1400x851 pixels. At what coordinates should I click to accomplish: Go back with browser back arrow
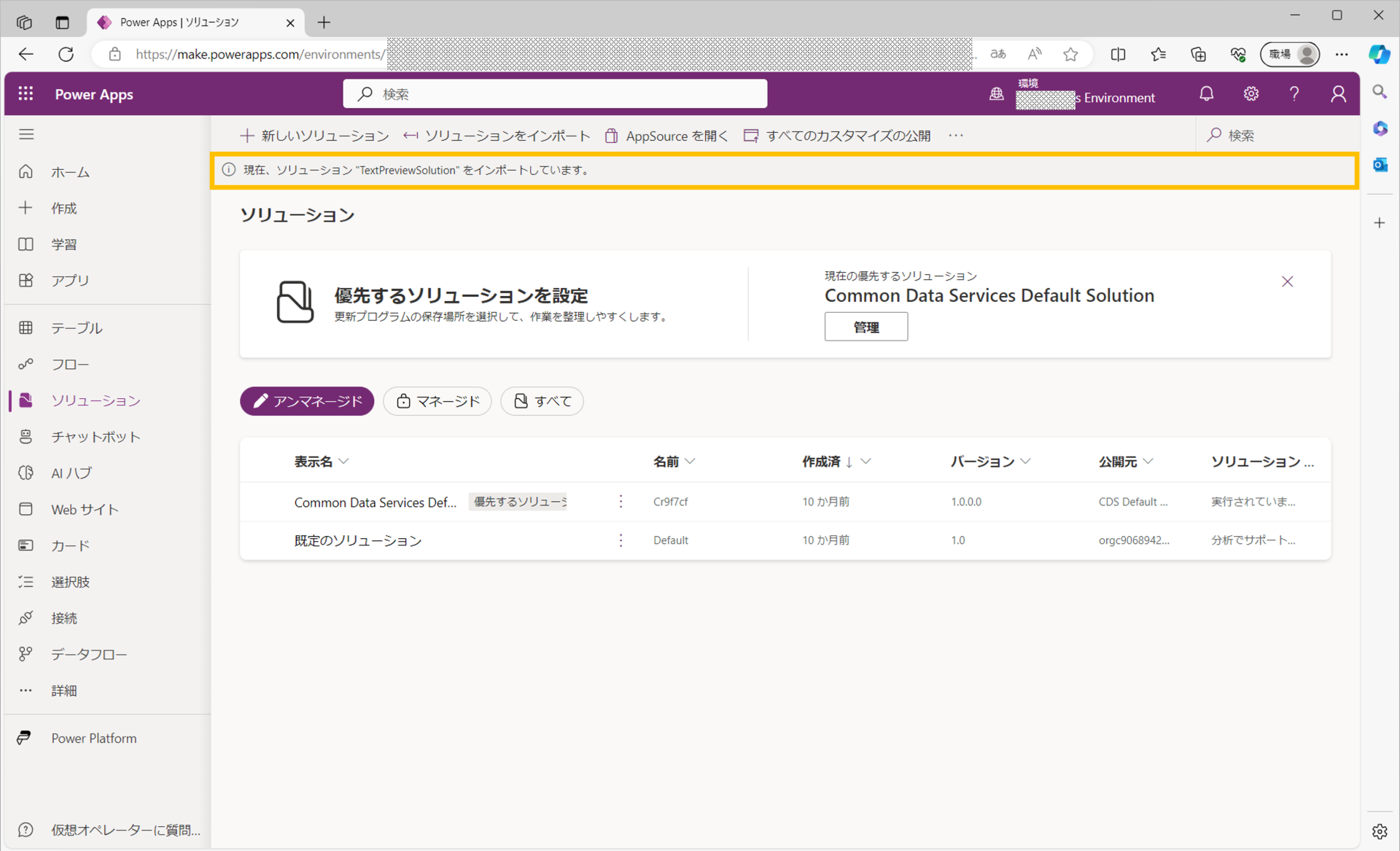tap(26, 54)
